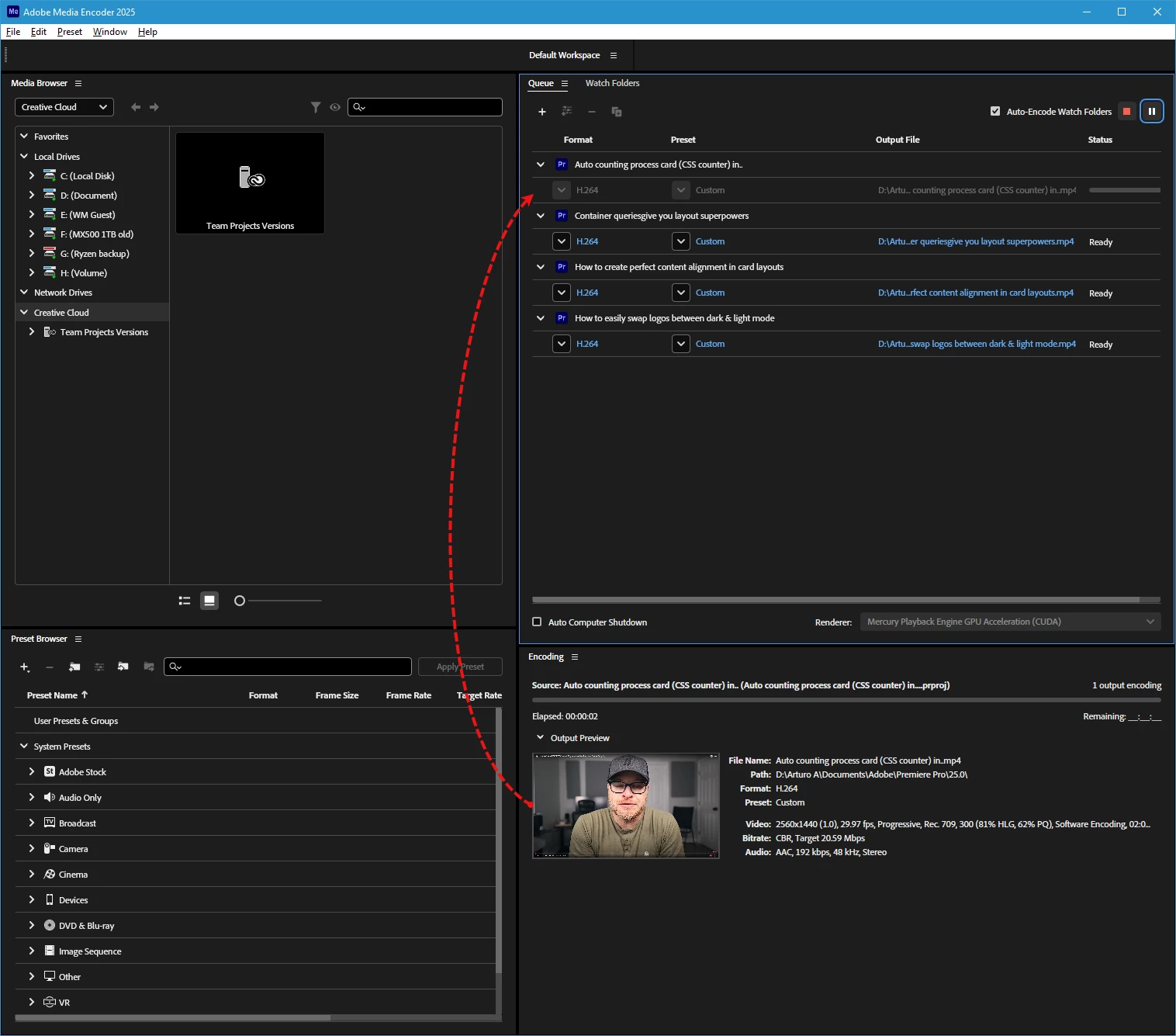The height and width of the screenshot is (1036, 1176).
Task: Open output file path for Container queries
Action: click(976, 241)
